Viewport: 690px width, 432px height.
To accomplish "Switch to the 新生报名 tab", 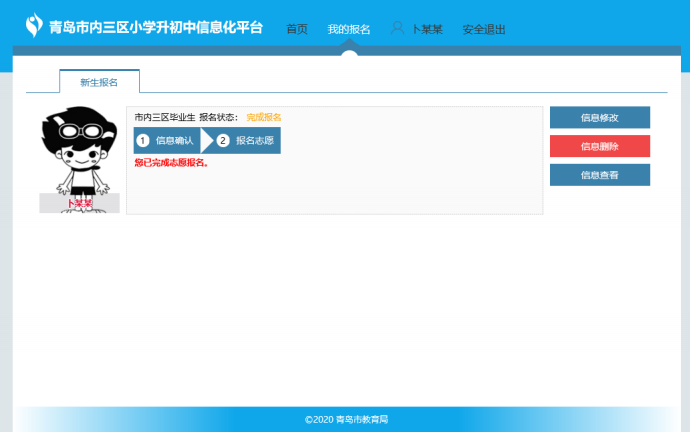I will pyautogui.click(x=99, y=82).
